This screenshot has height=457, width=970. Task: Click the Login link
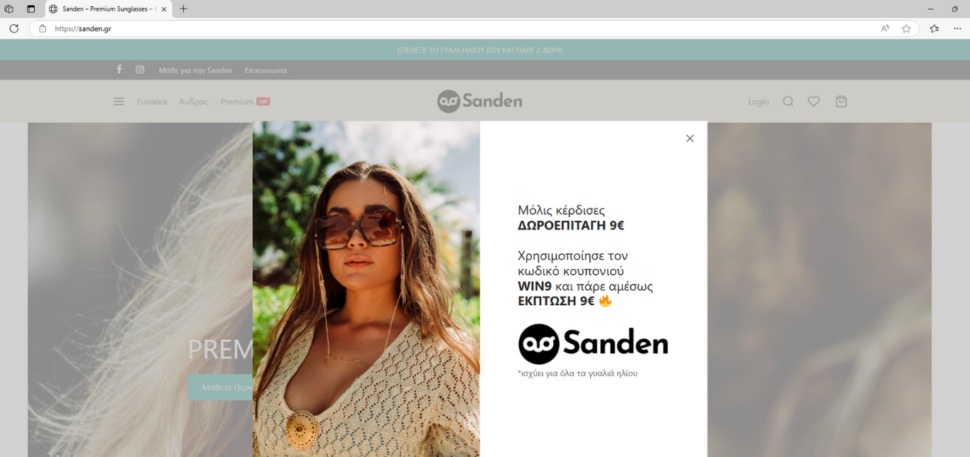point(758,102)
